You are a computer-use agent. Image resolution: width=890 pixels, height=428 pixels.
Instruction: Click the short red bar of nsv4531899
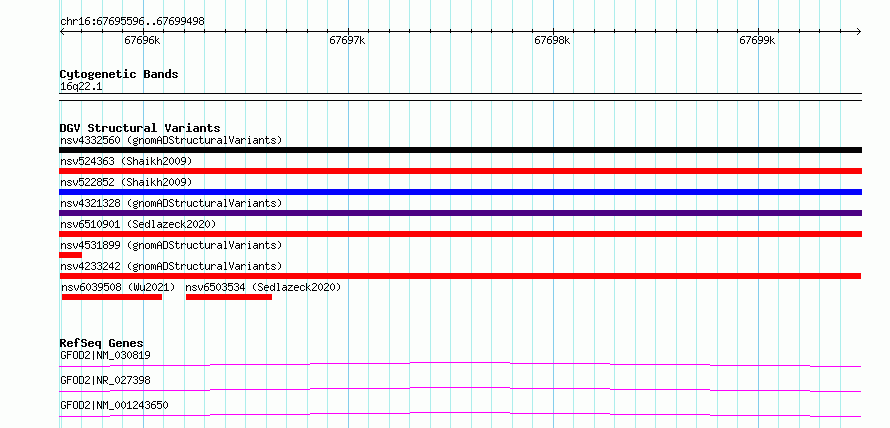click(70, 255)
